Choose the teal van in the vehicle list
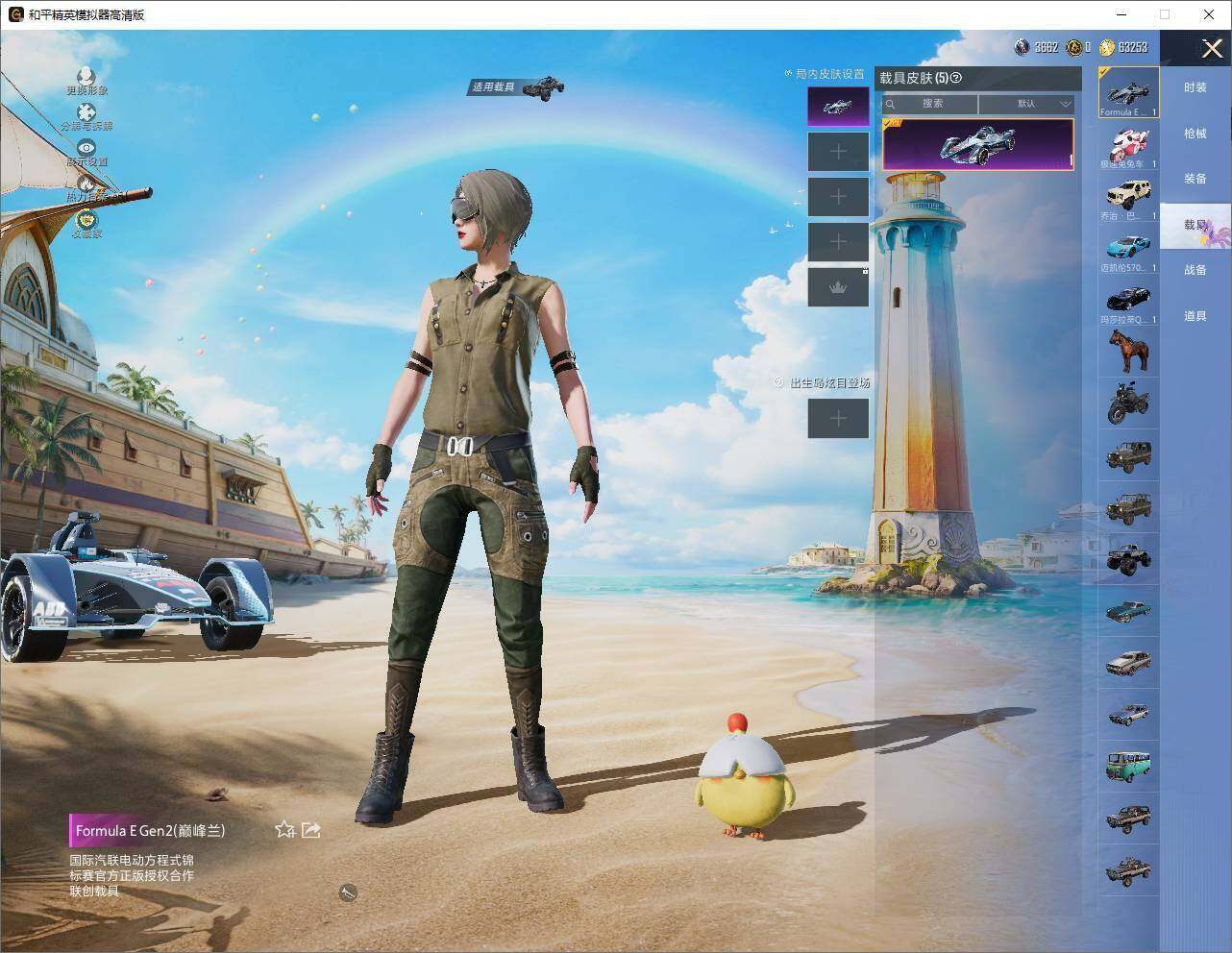Viewport: 1232px width, 953px height. click(1128, 766)
